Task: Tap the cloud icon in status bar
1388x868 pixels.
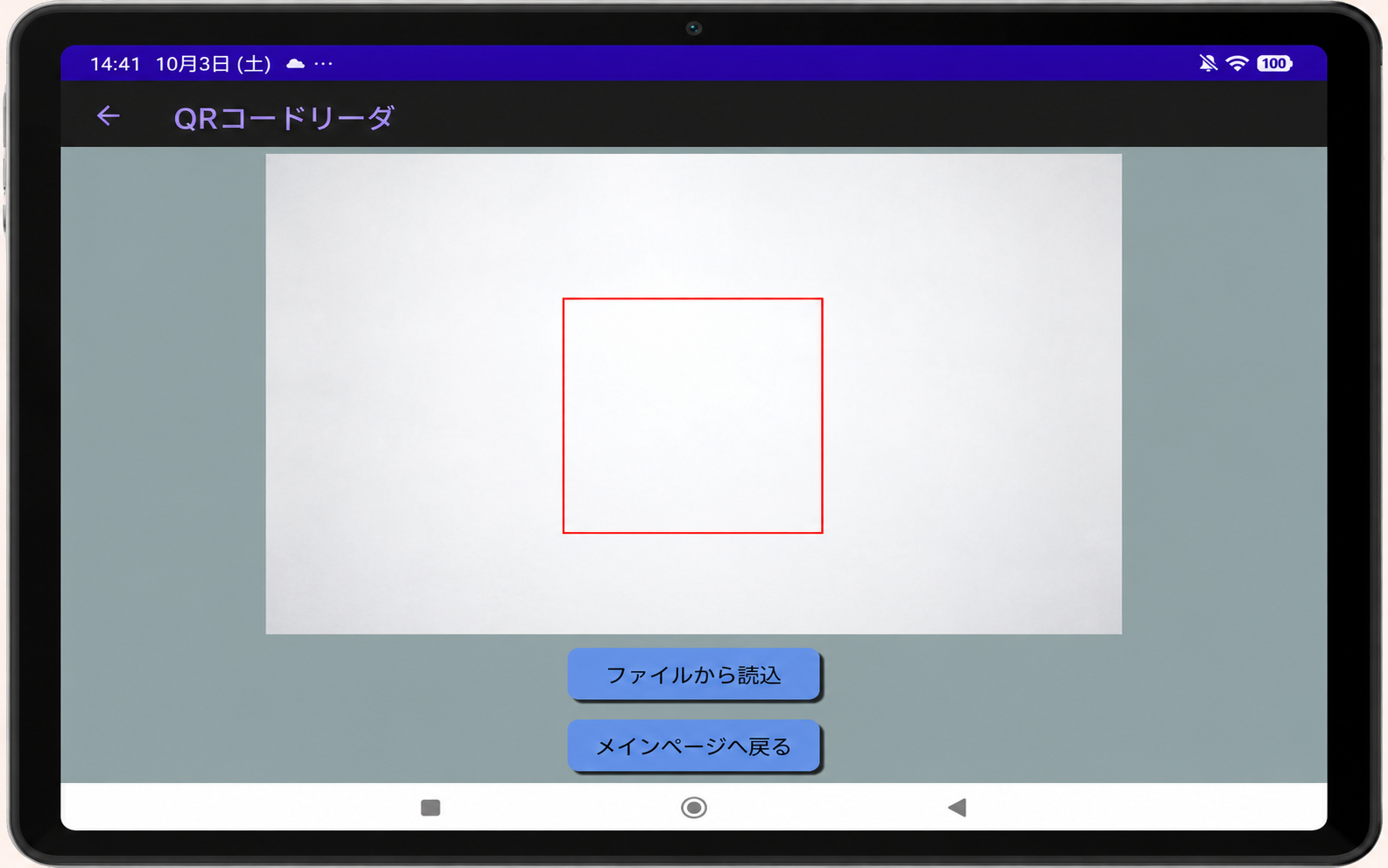Action: click(296, 63)
